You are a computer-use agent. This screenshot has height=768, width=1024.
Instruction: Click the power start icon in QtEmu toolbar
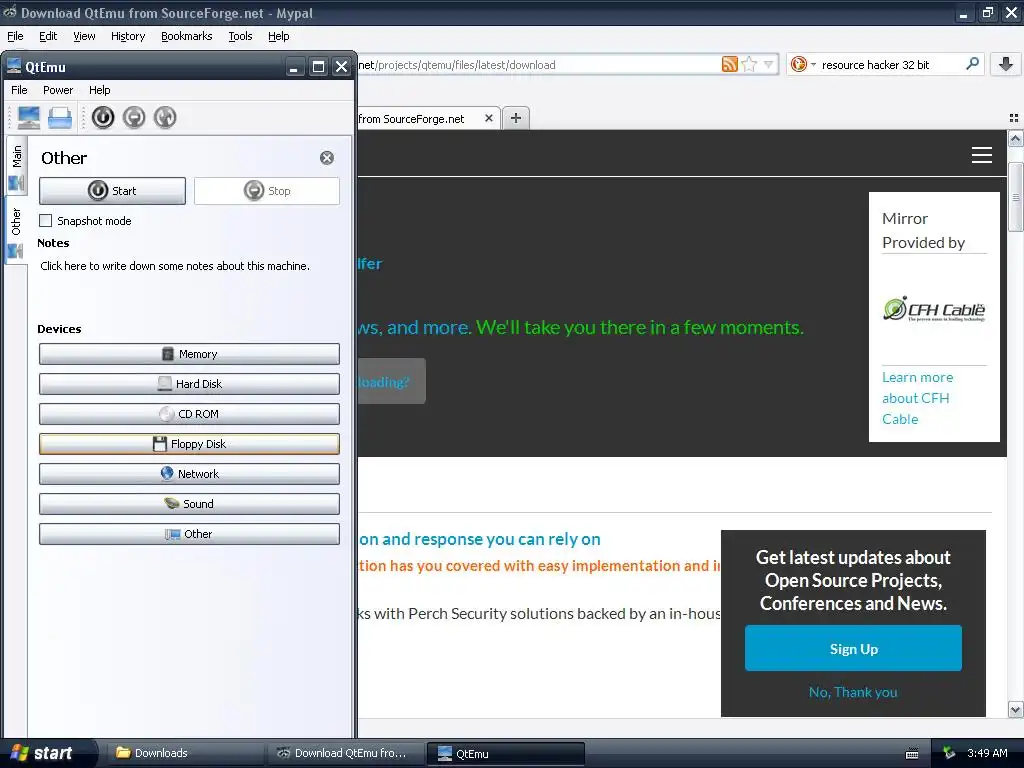point(103,118)
